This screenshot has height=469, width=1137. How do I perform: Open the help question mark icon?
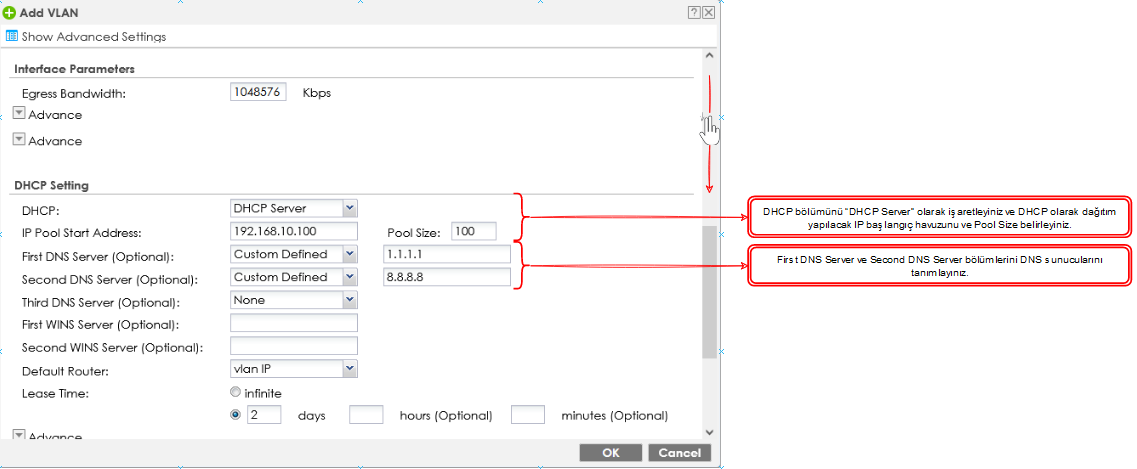tap(694, 12)
